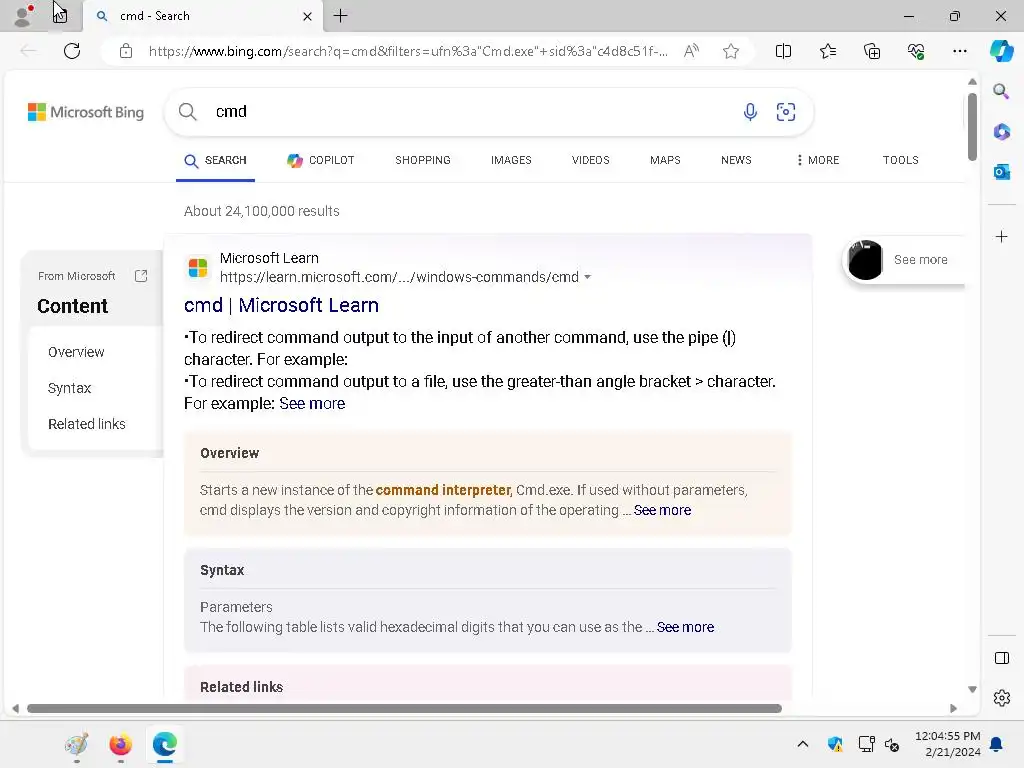Expand the dropdown arrow beside learn.microsoft.com URL
This screenshot has height=768, width=1024.
coord(588,277)
